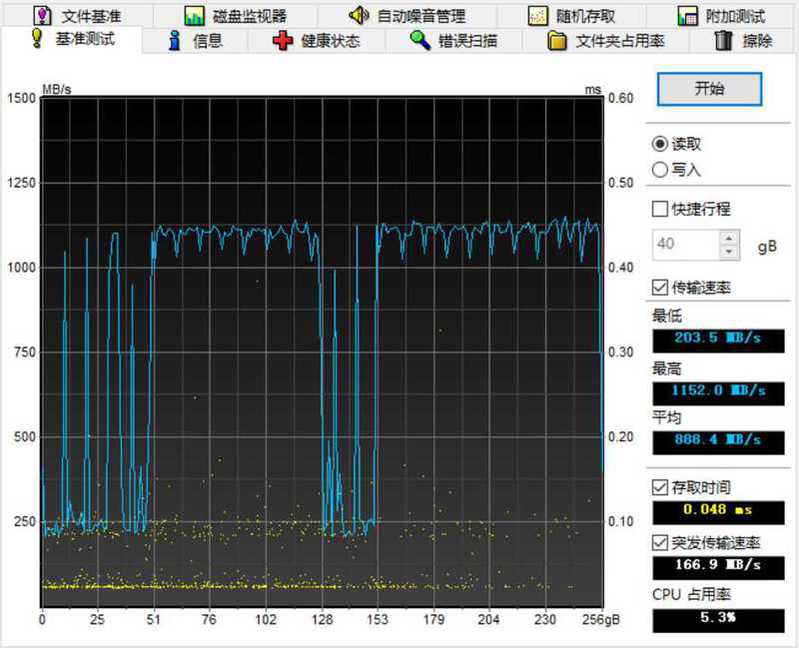This screenshot has height=648, width=799.
Task: Click the CPU 占用率 label
Action: pyautogui.click(x=691, y=595)
